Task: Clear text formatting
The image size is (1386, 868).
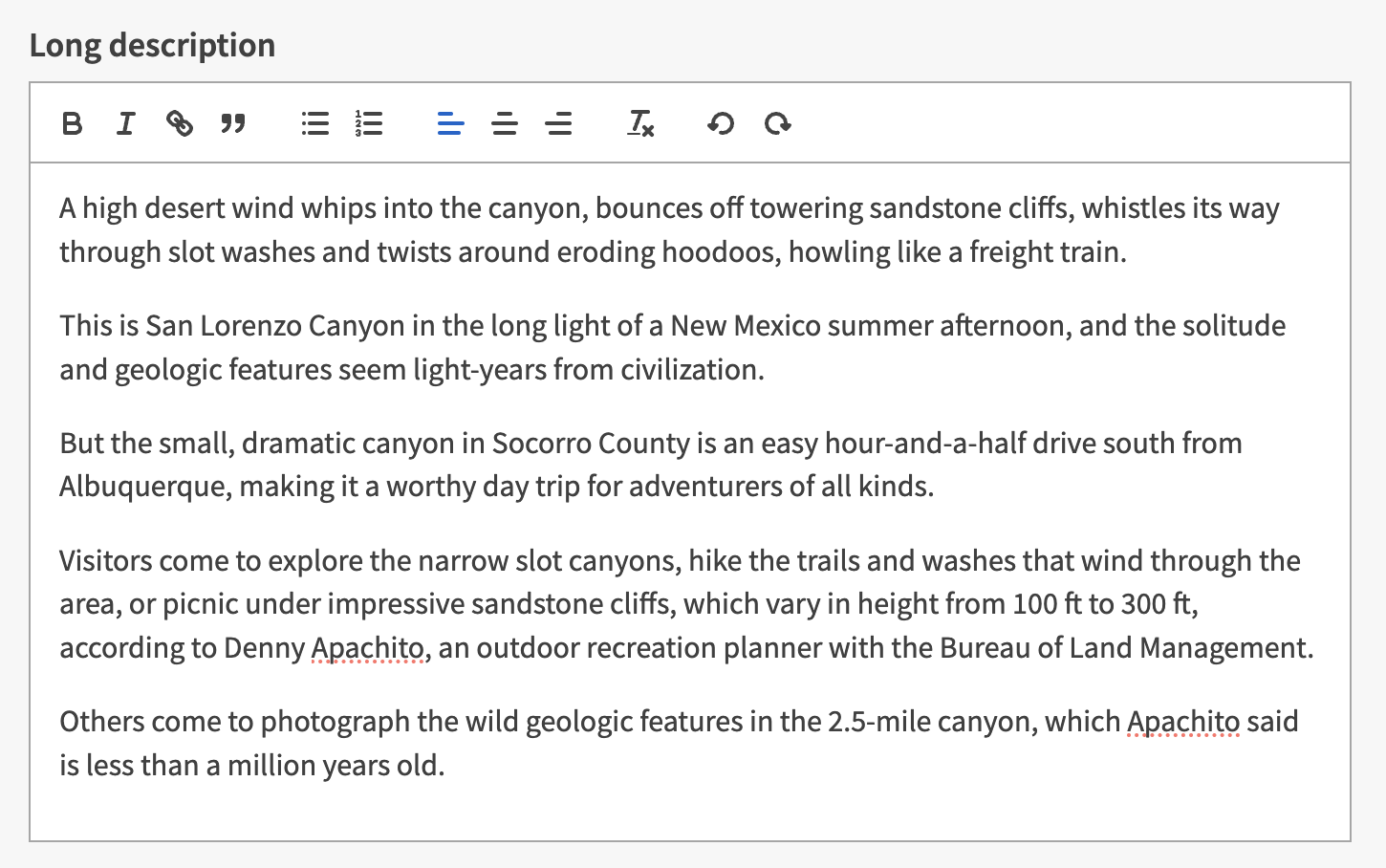Action: click(x=640, y=123)
